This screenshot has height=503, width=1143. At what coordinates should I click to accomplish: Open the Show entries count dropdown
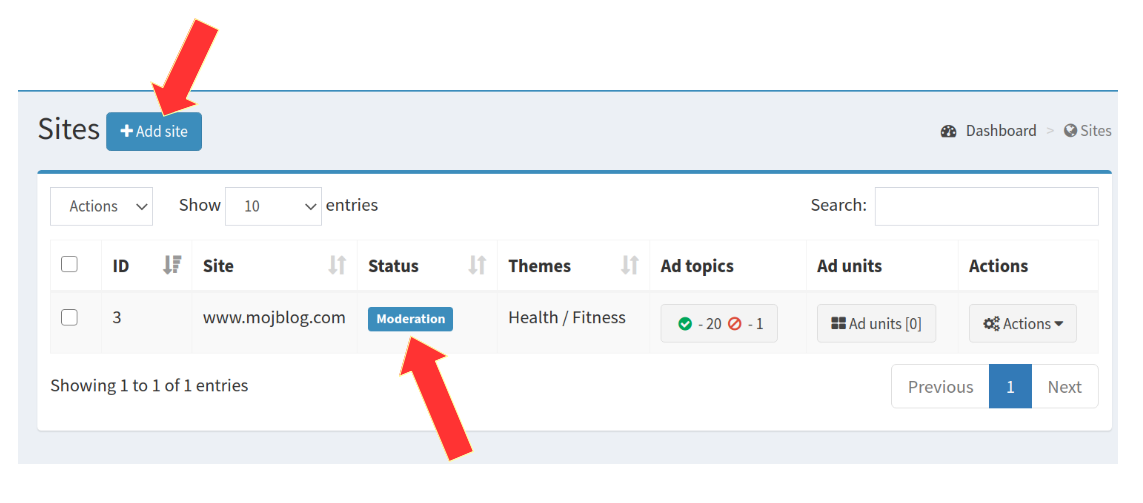(x=273, y=206)
